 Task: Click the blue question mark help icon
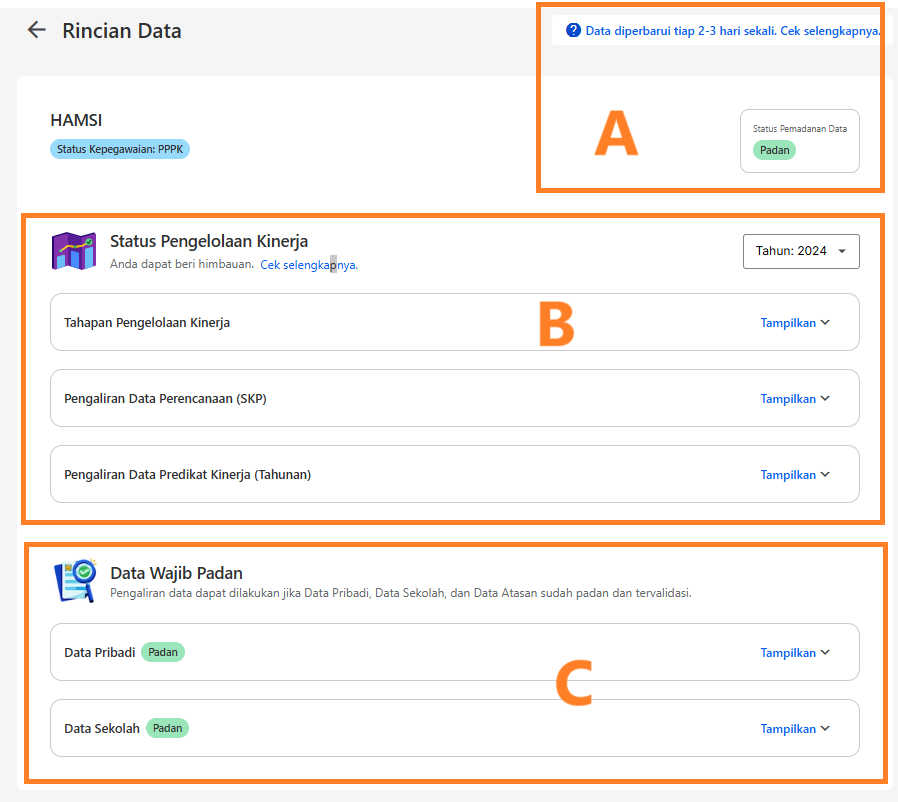click(573, 30)
